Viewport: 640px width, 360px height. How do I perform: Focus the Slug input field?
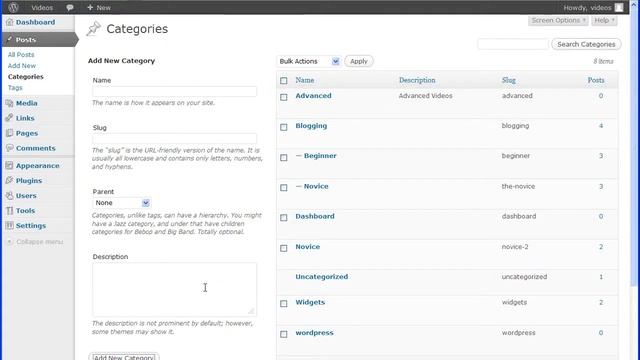(174, 138)
